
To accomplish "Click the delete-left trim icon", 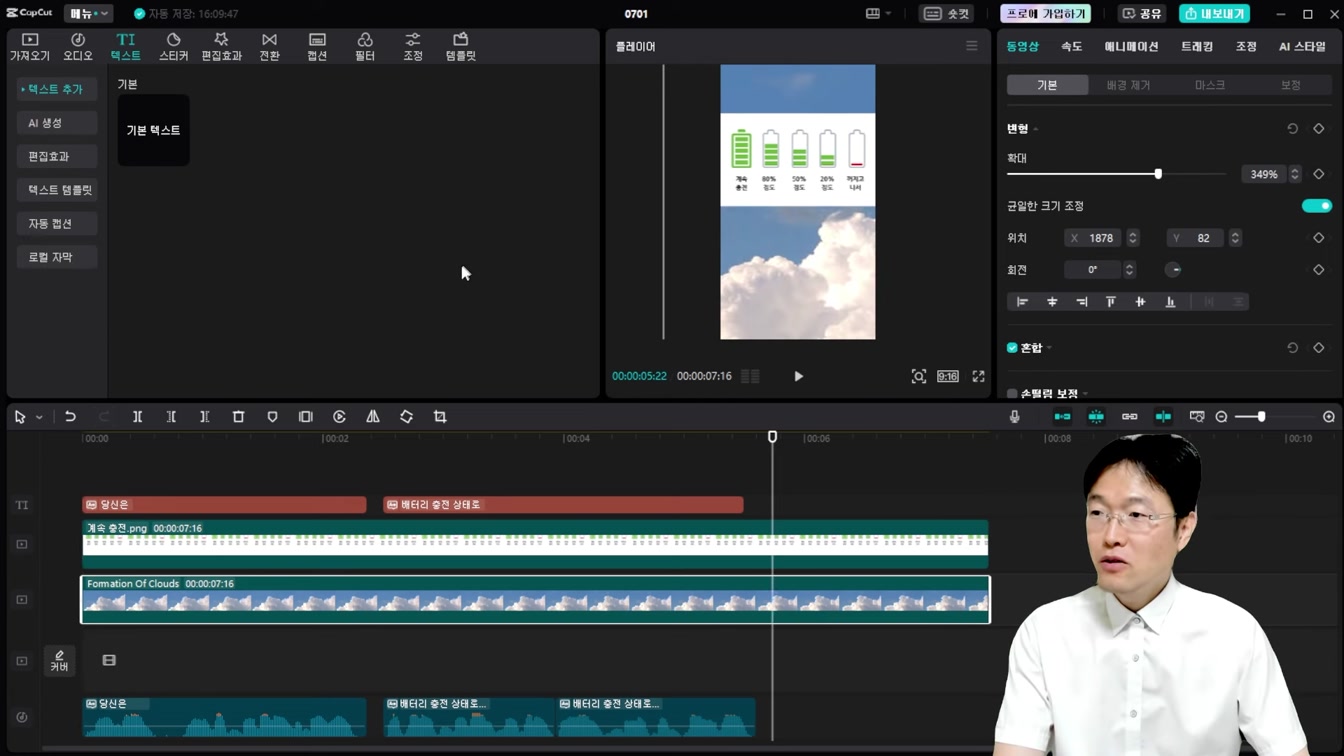I will coord(171,417).
